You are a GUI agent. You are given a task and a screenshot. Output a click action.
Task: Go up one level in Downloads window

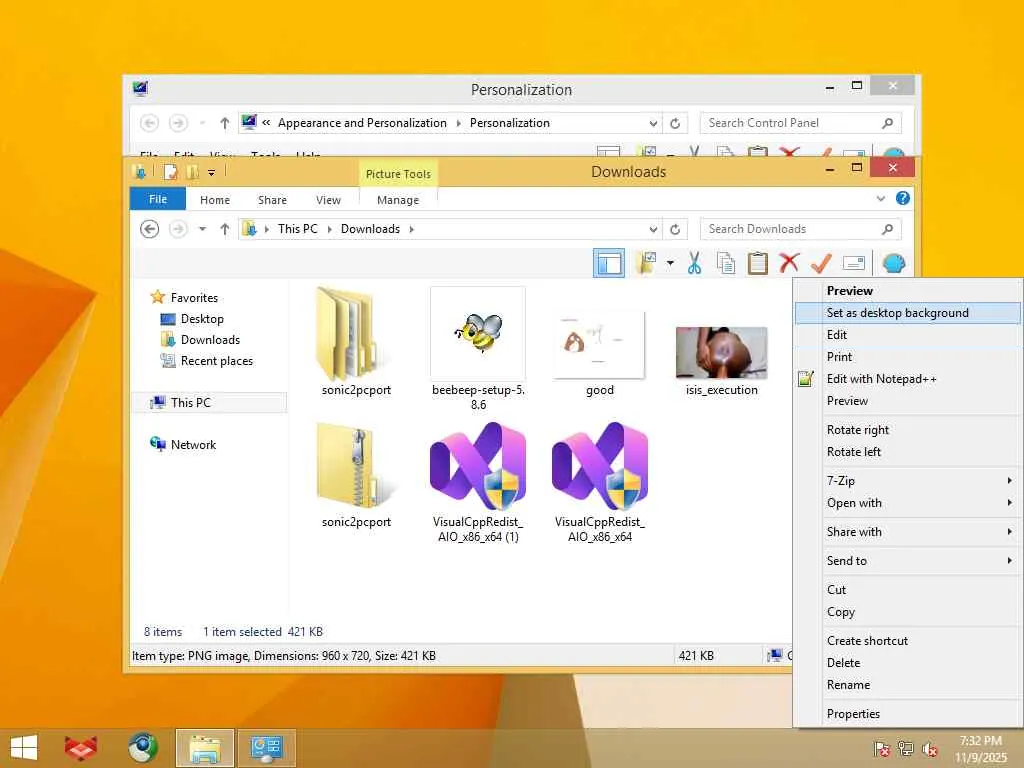pos(224,229)
